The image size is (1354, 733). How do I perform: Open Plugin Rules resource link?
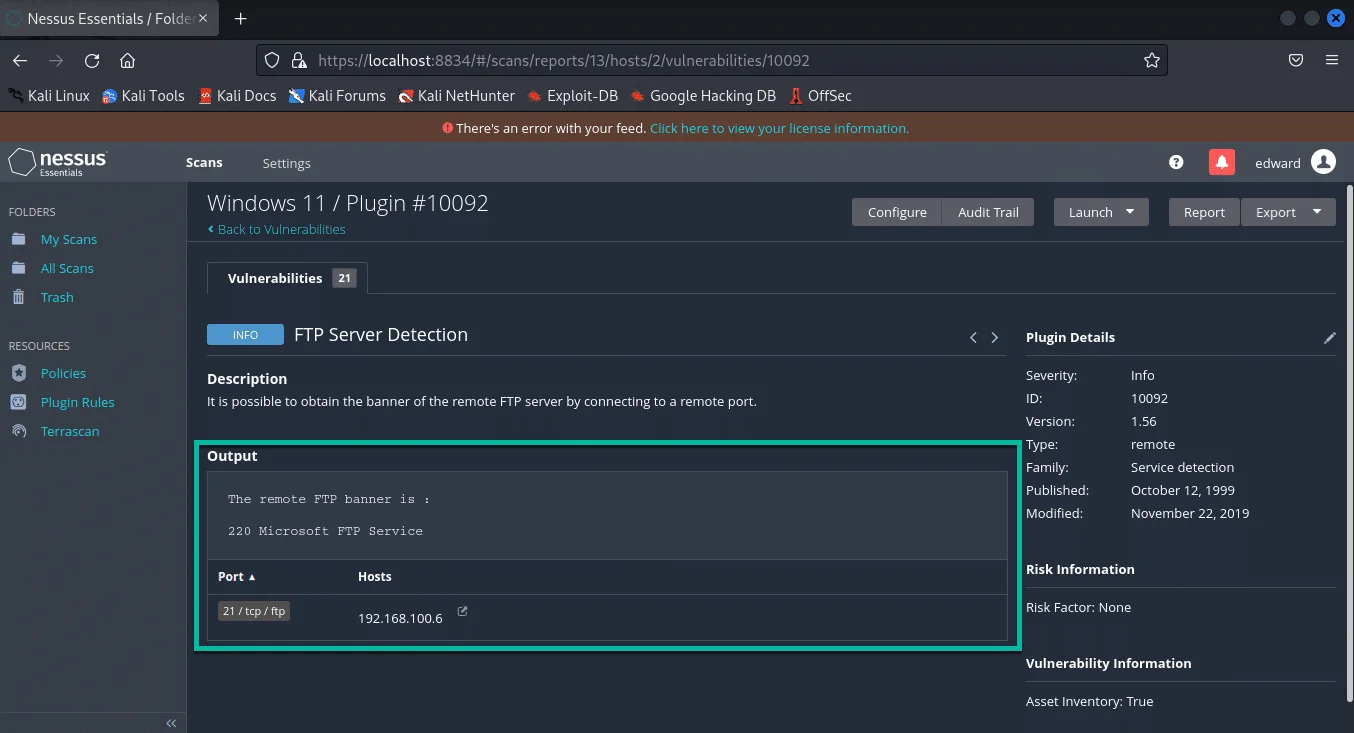(x=78, y=402)
